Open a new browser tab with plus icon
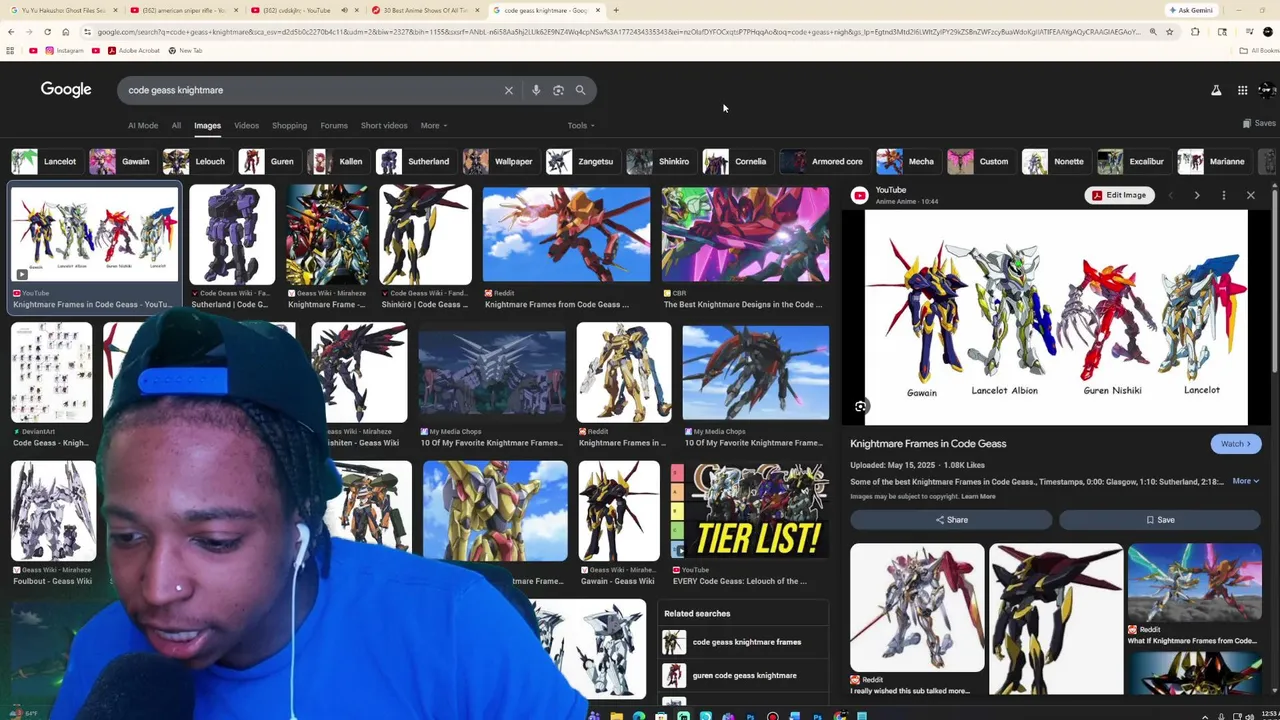 [616, 10]
